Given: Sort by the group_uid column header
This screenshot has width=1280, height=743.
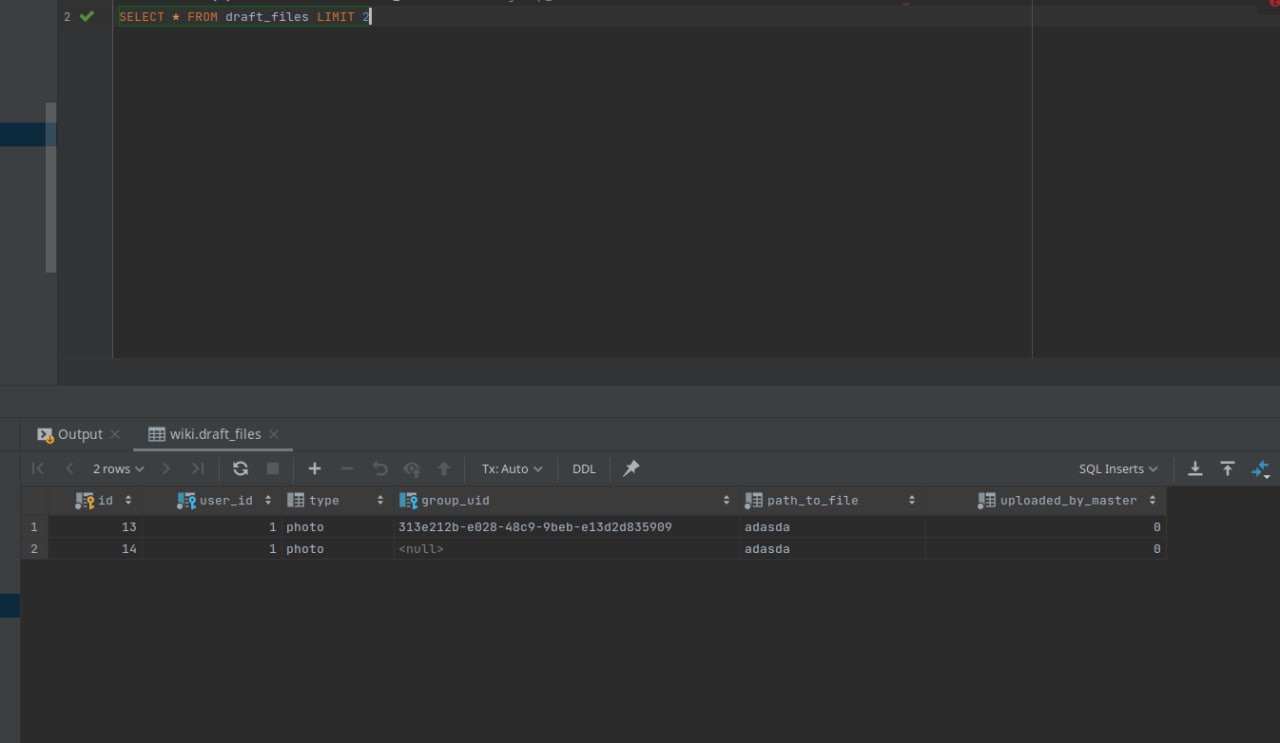Looking at the screenshot, I should (x=456, y=500).
